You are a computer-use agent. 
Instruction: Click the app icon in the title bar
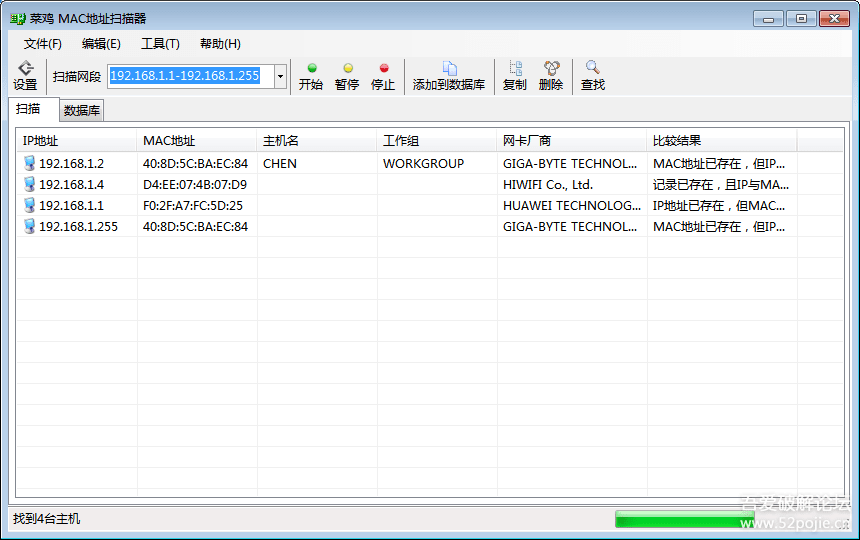[x=18, y=19]
